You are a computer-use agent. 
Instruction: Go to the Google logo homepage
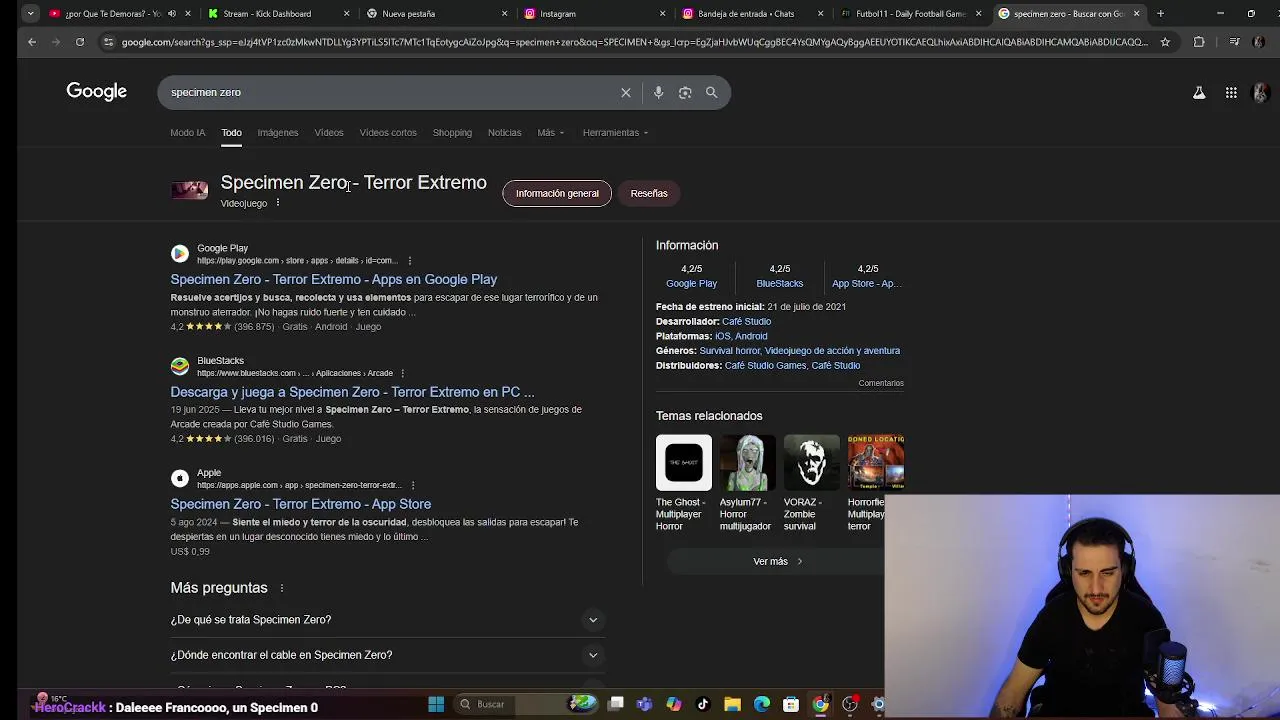point(97,91)
